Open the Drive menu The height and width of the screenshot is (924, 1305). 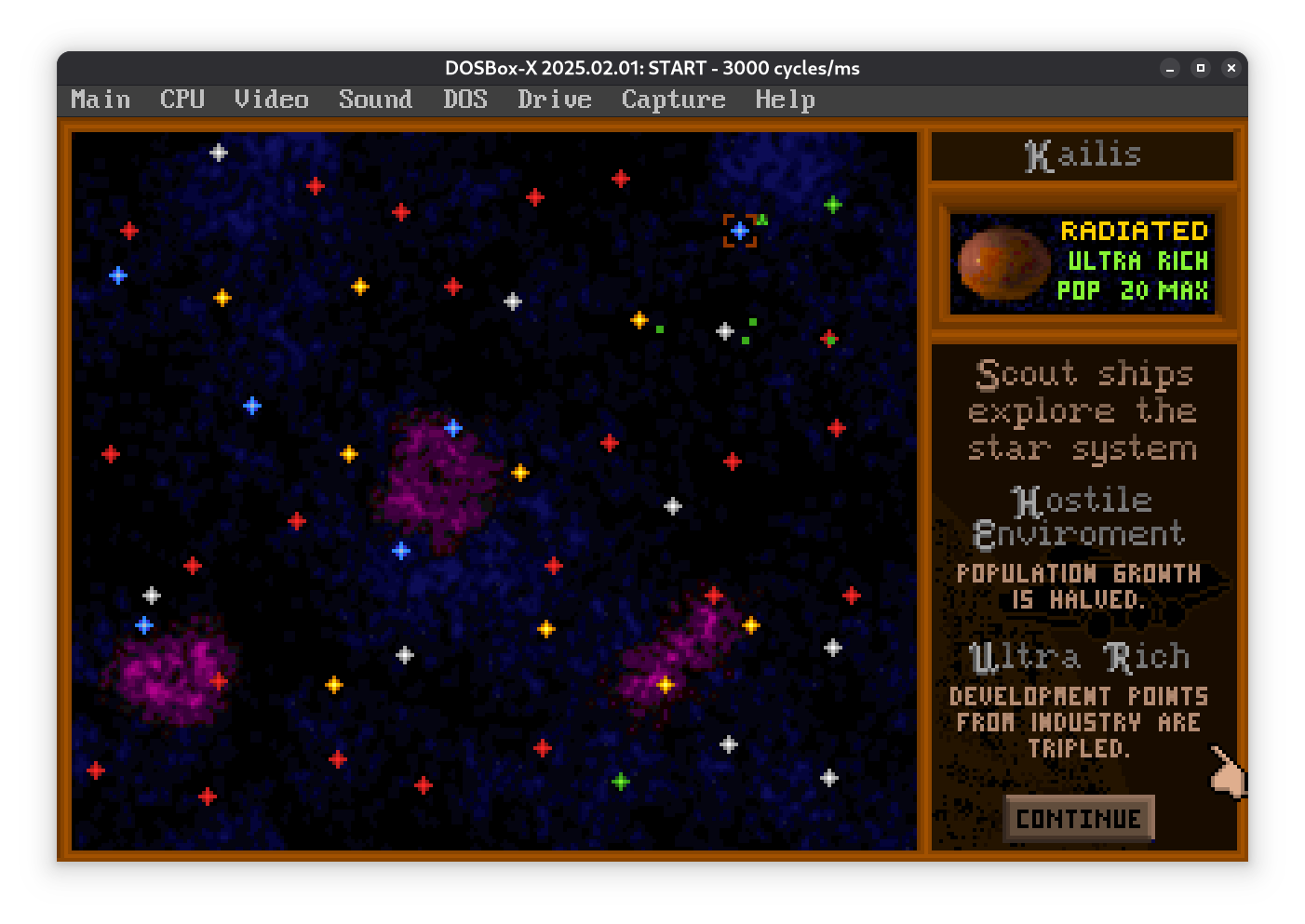(554, 100)
